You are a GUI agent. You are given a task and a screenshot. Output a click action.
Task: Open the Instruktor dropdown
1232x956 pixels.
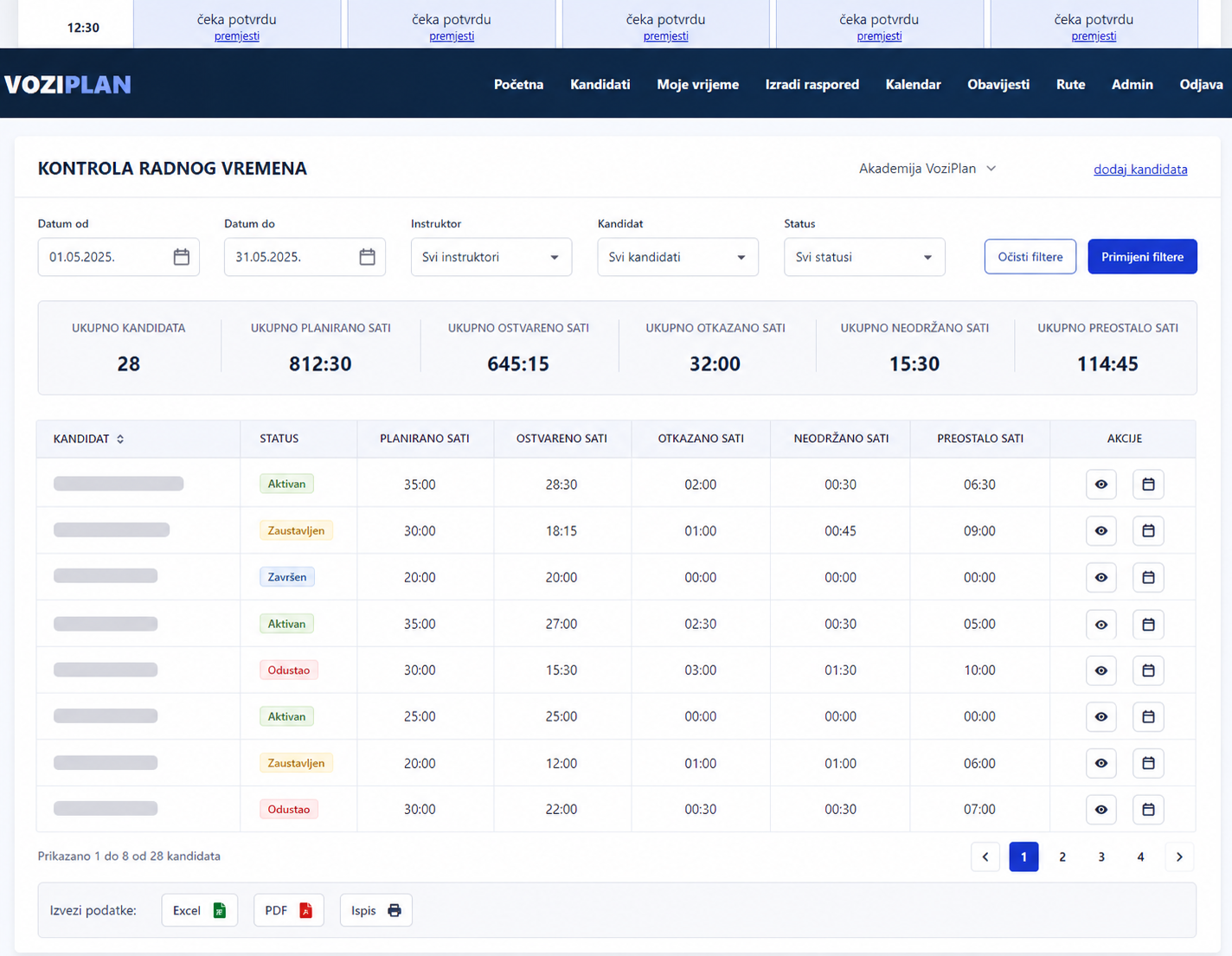(491, 257)
